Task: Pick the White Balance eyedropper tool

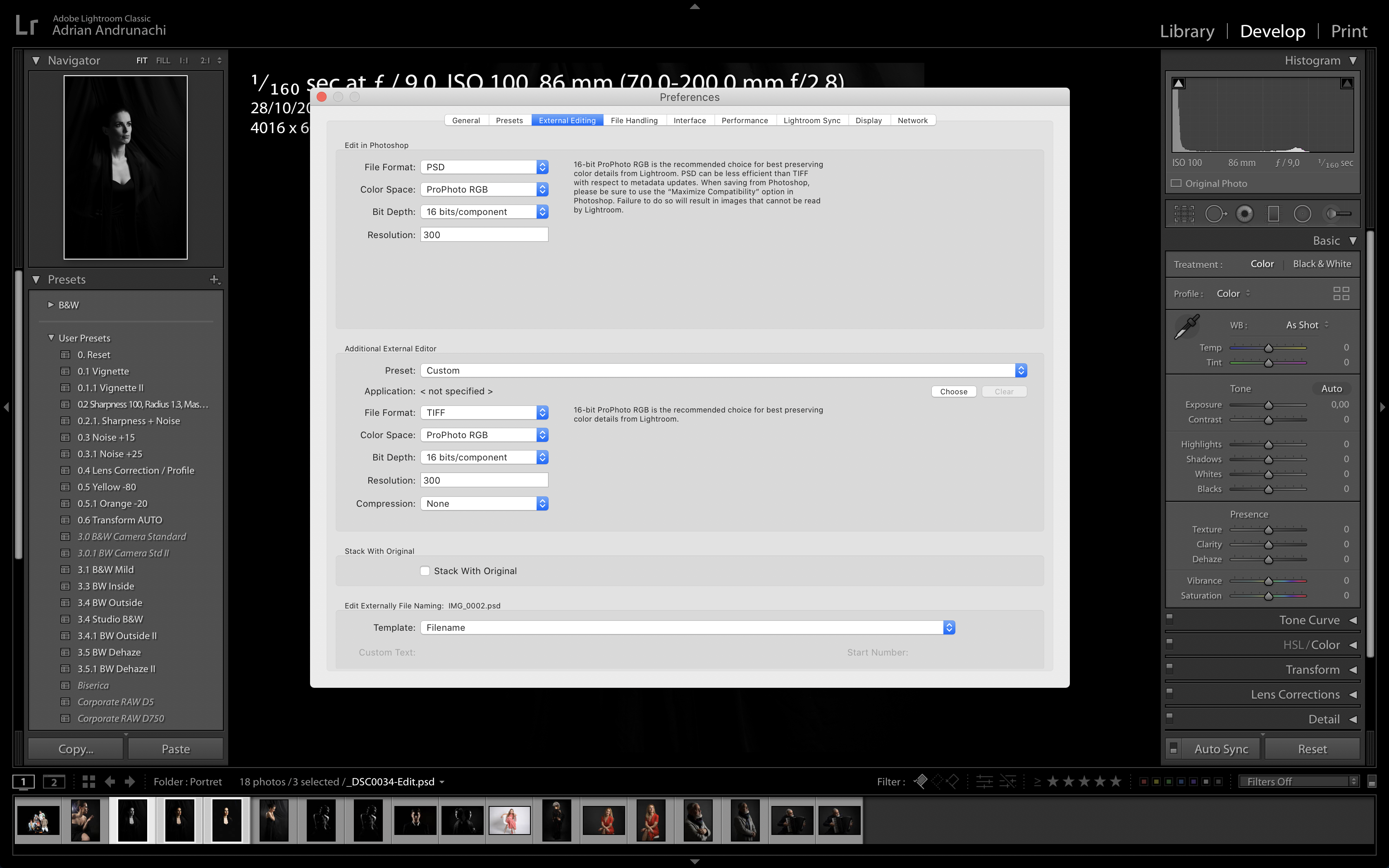Action: [x=1186, y=326]
